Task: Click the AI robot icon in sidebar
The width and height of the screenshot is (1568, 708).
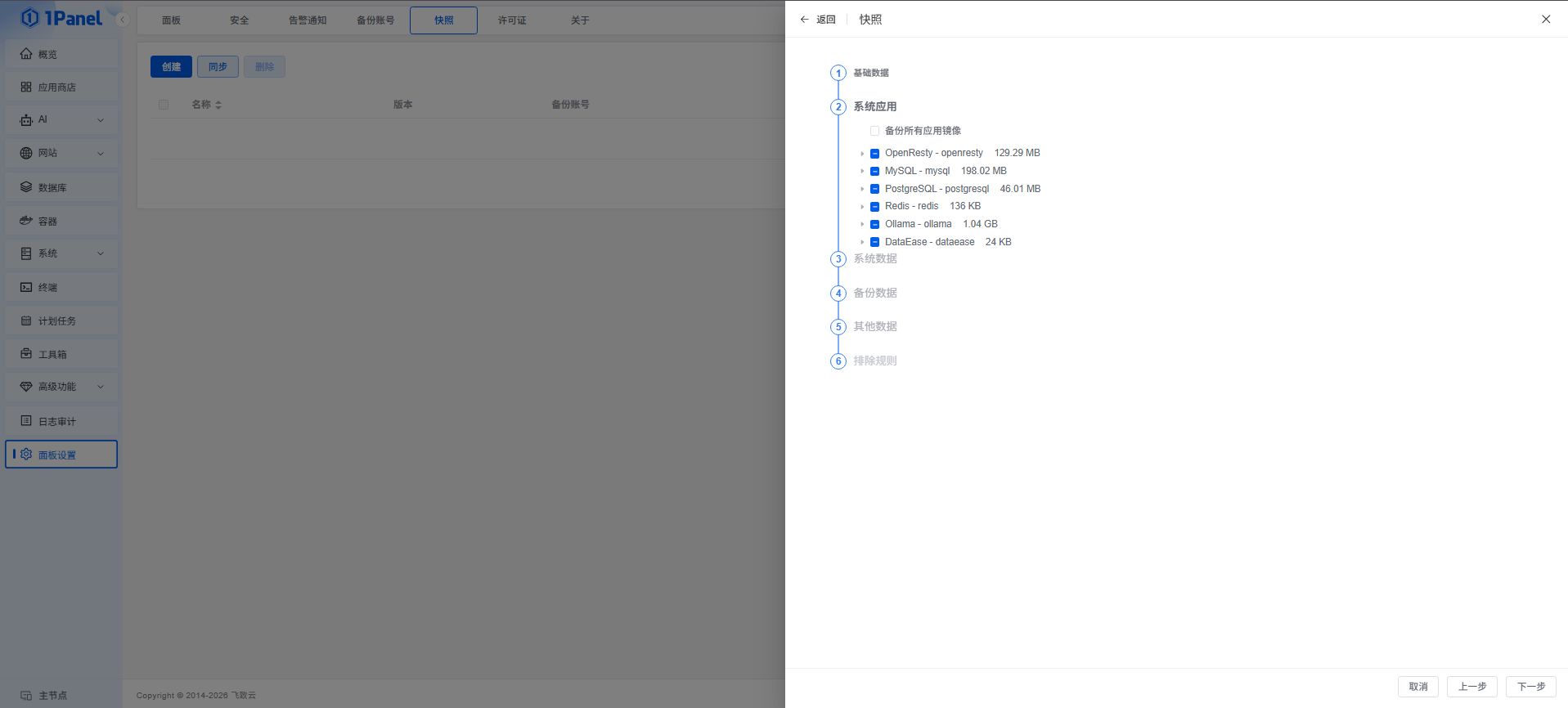Action: click(26, 119)
